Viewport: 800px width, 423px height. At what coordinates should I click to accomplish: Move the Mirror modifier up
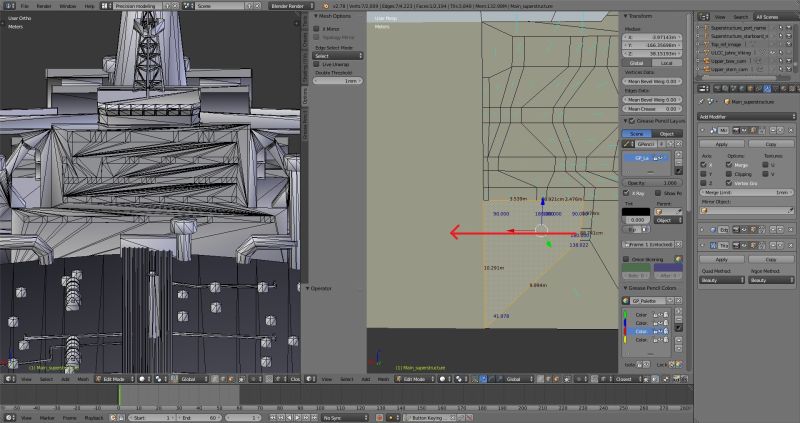773,131
